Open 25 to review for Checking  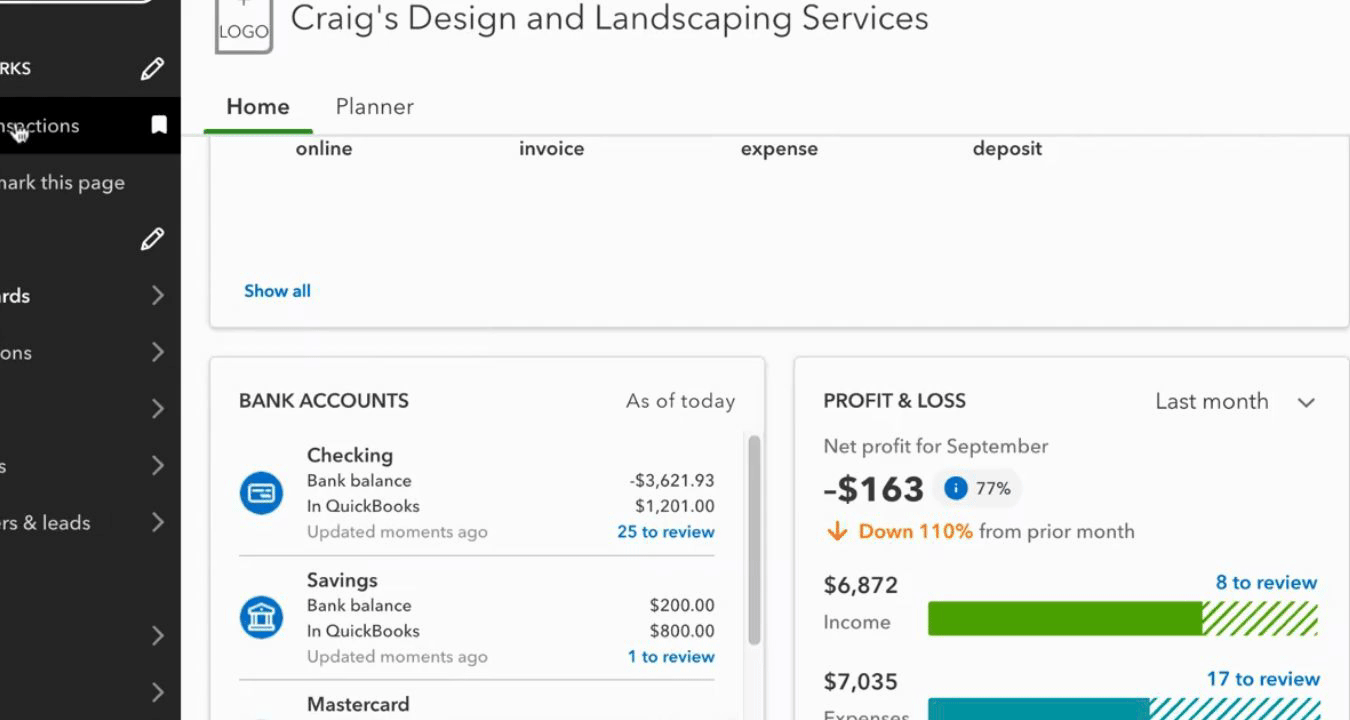click(x=665, y=532)
